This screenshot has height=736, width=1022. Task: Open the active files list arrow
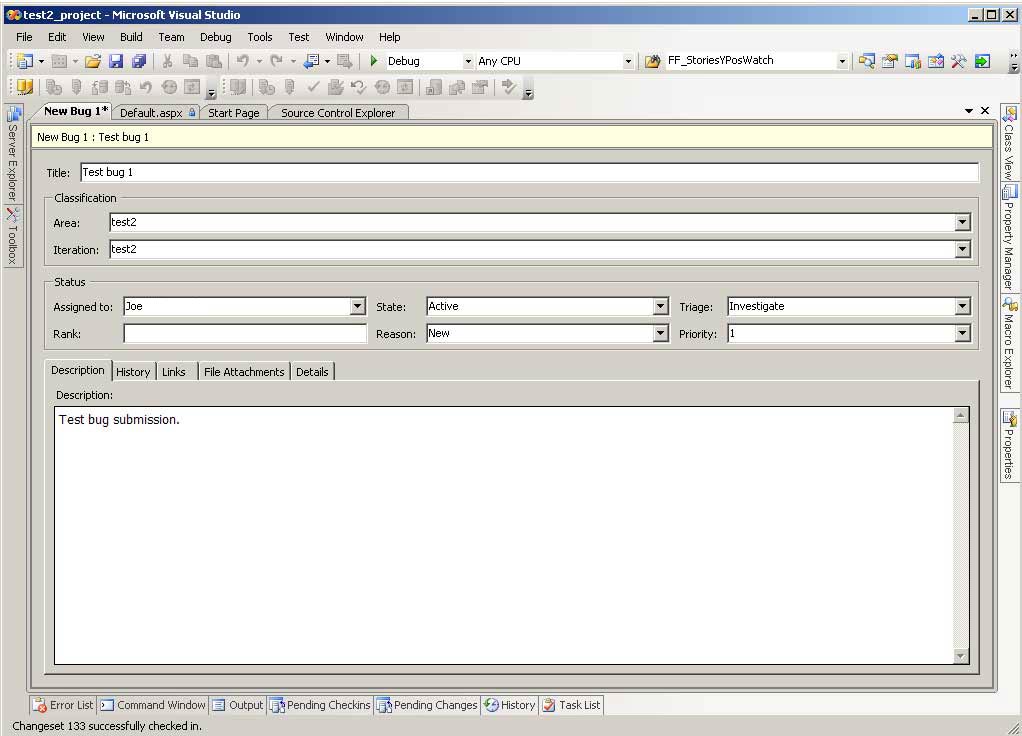pos(969,111)
